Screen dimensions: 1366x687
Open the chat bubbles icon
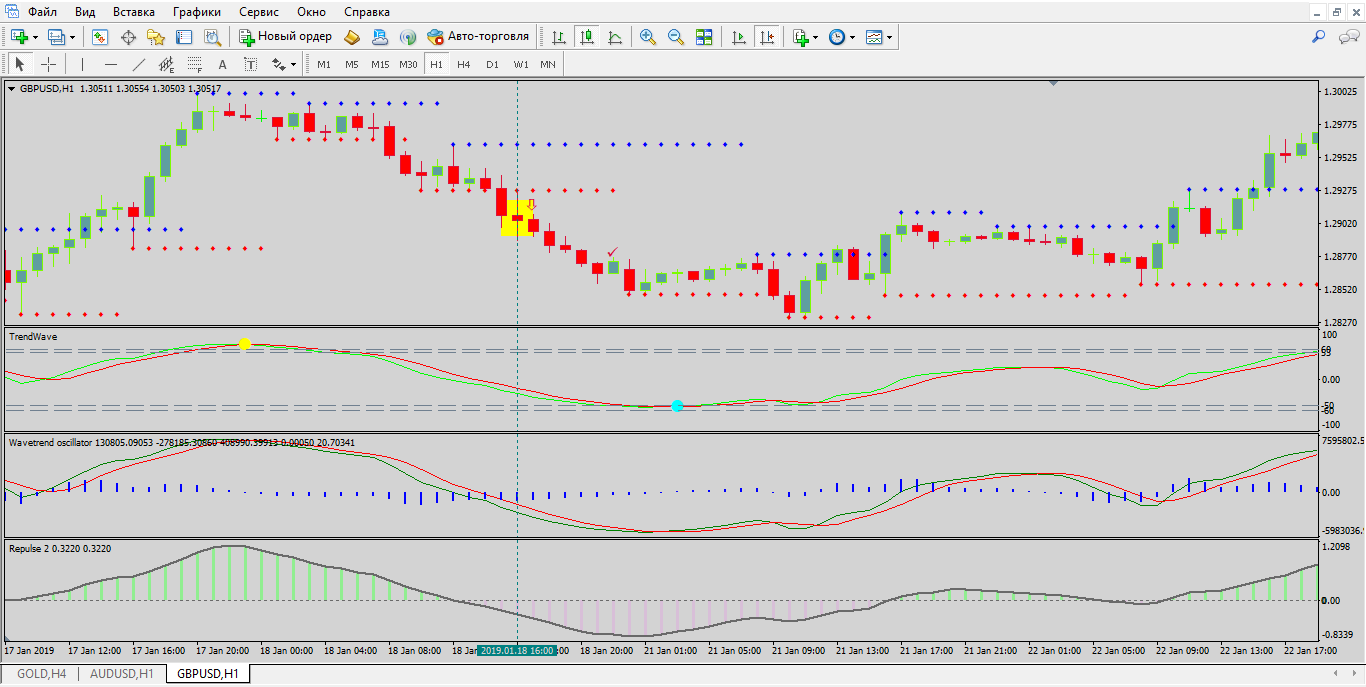1349,37
